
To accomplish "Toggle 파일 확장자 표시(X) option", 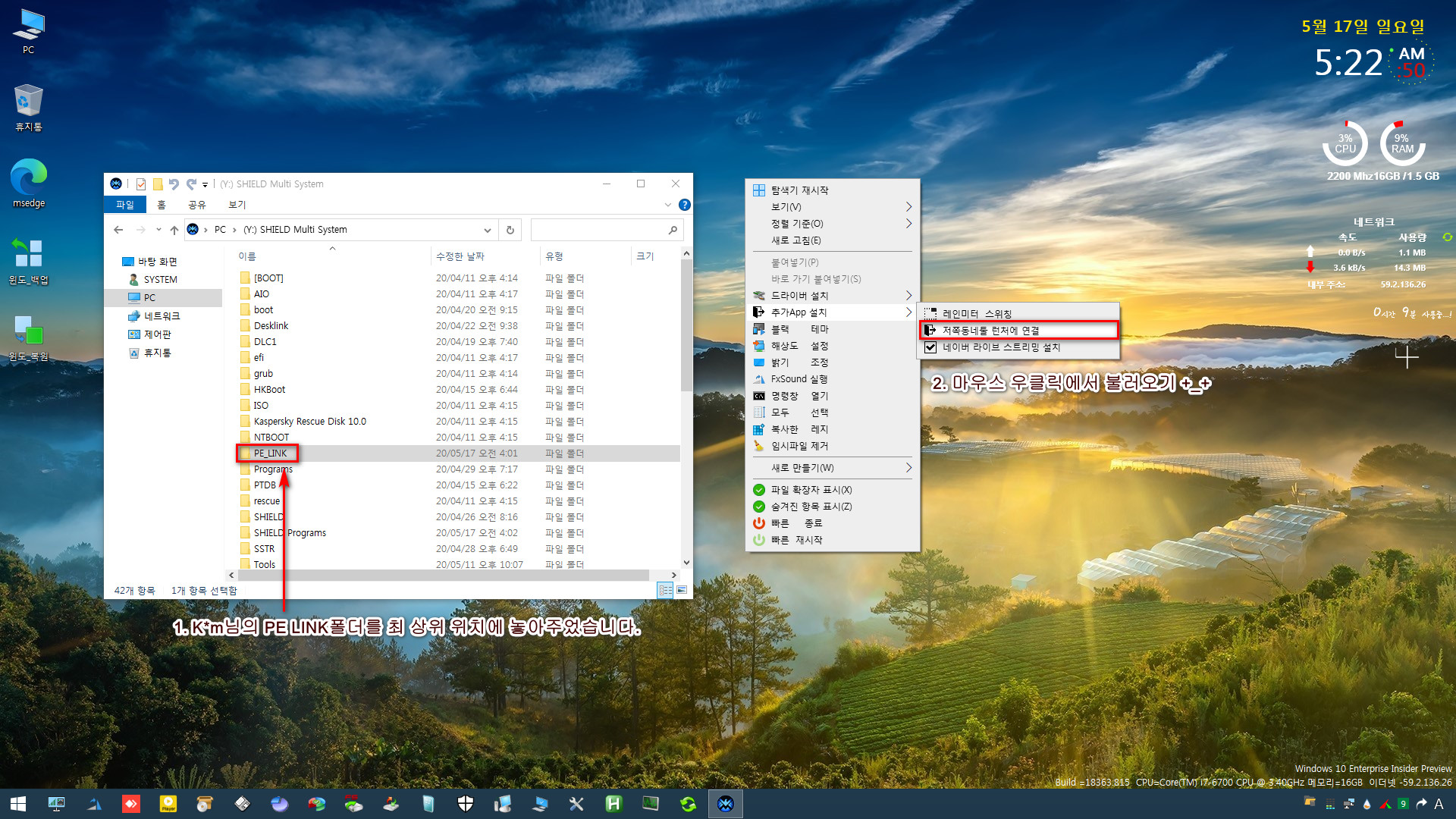I will click(x=832, y=490).
